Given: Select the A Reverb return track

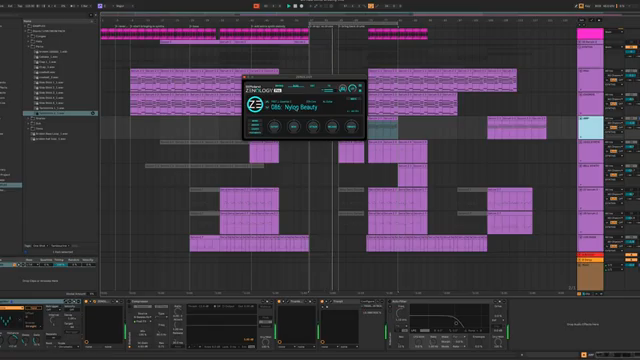Looking at the screenshot, I should (590, 255).
